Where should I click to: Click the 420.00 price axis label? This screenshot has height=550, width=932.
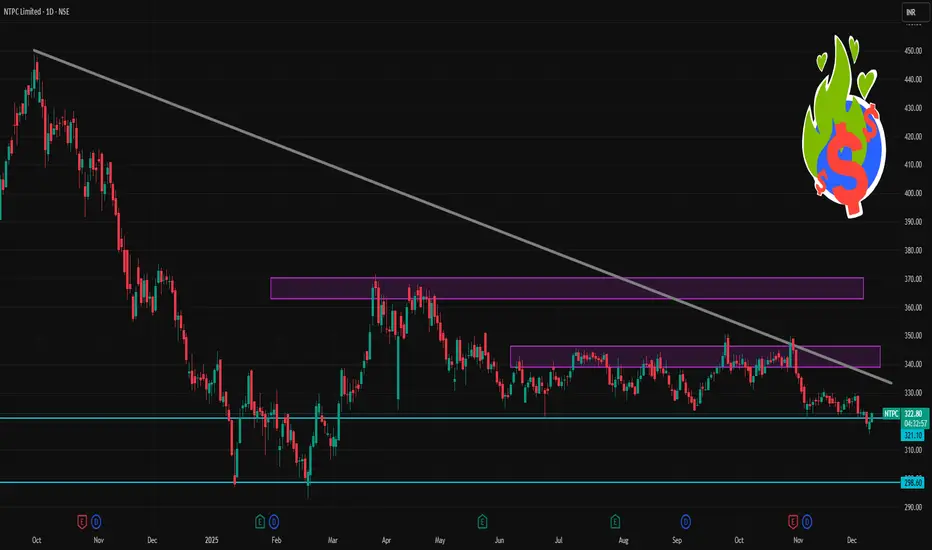913,137
